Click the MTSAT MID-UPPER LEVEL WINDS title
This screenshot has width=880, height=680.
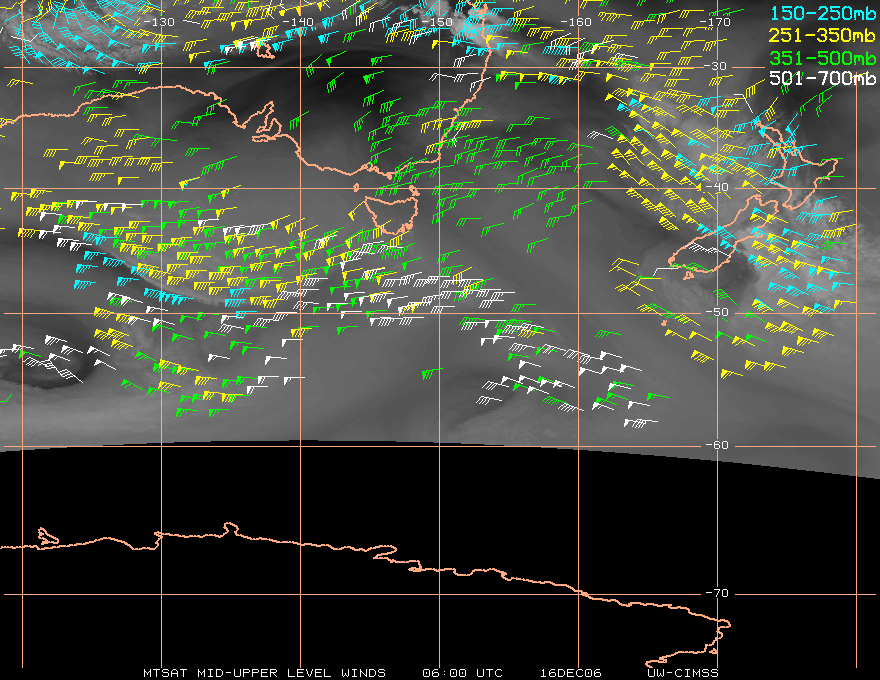pos(264,672)
